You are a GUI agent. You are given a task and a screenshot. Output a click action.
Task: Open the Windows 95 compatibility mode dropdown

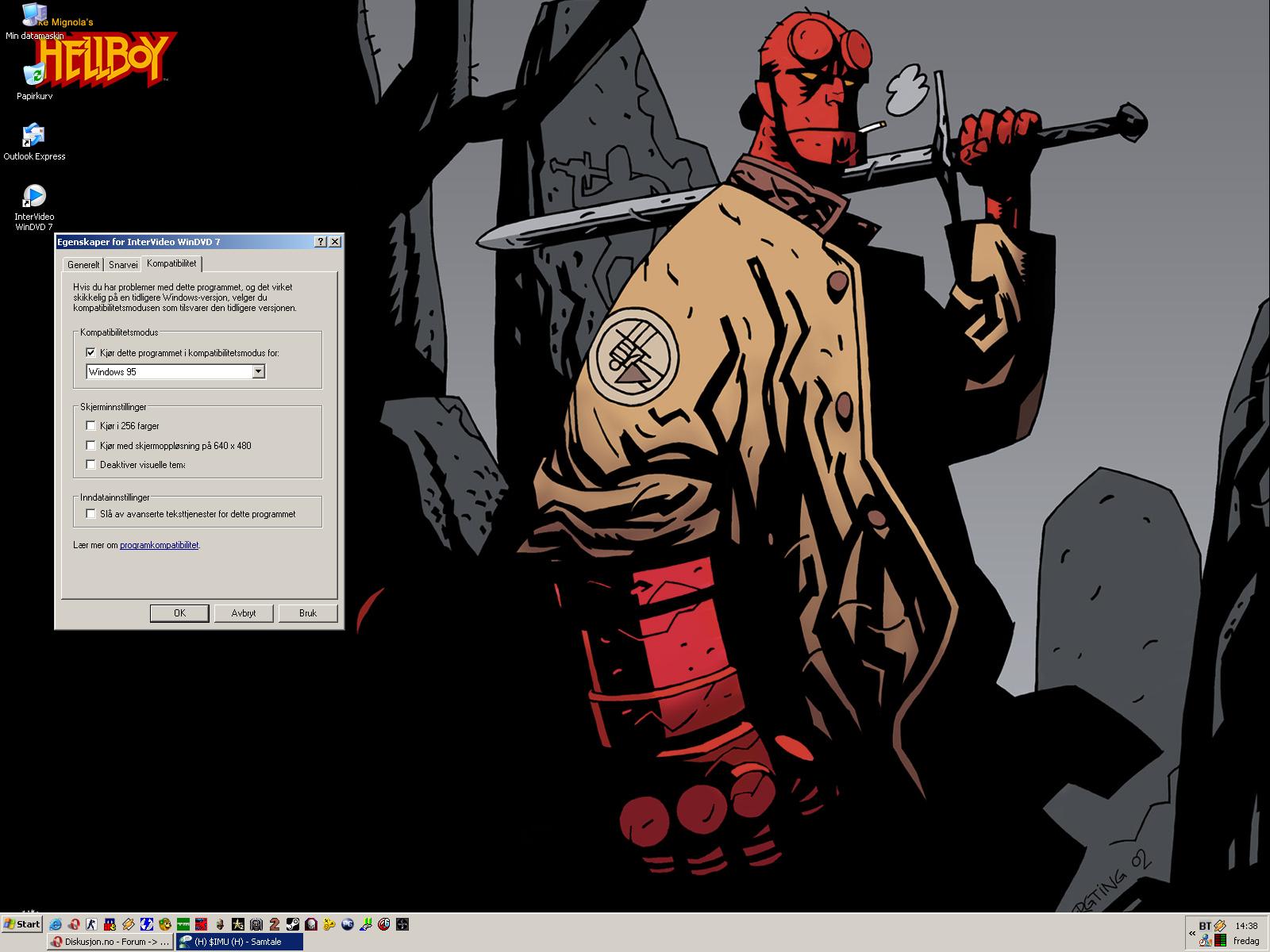pos(258,371)
